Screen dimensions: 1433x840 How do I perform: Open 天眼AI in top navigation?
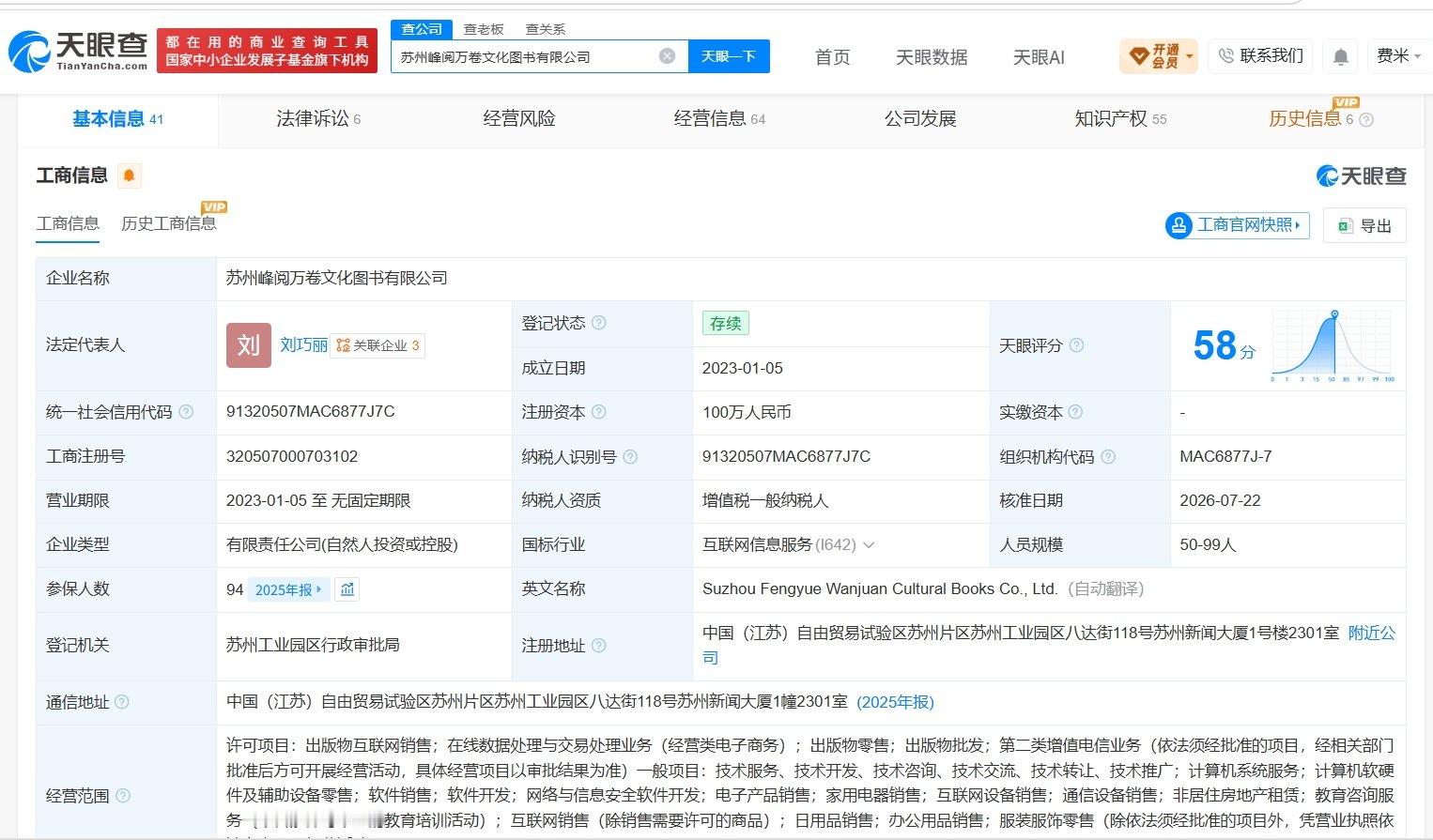pos(1039,57)
